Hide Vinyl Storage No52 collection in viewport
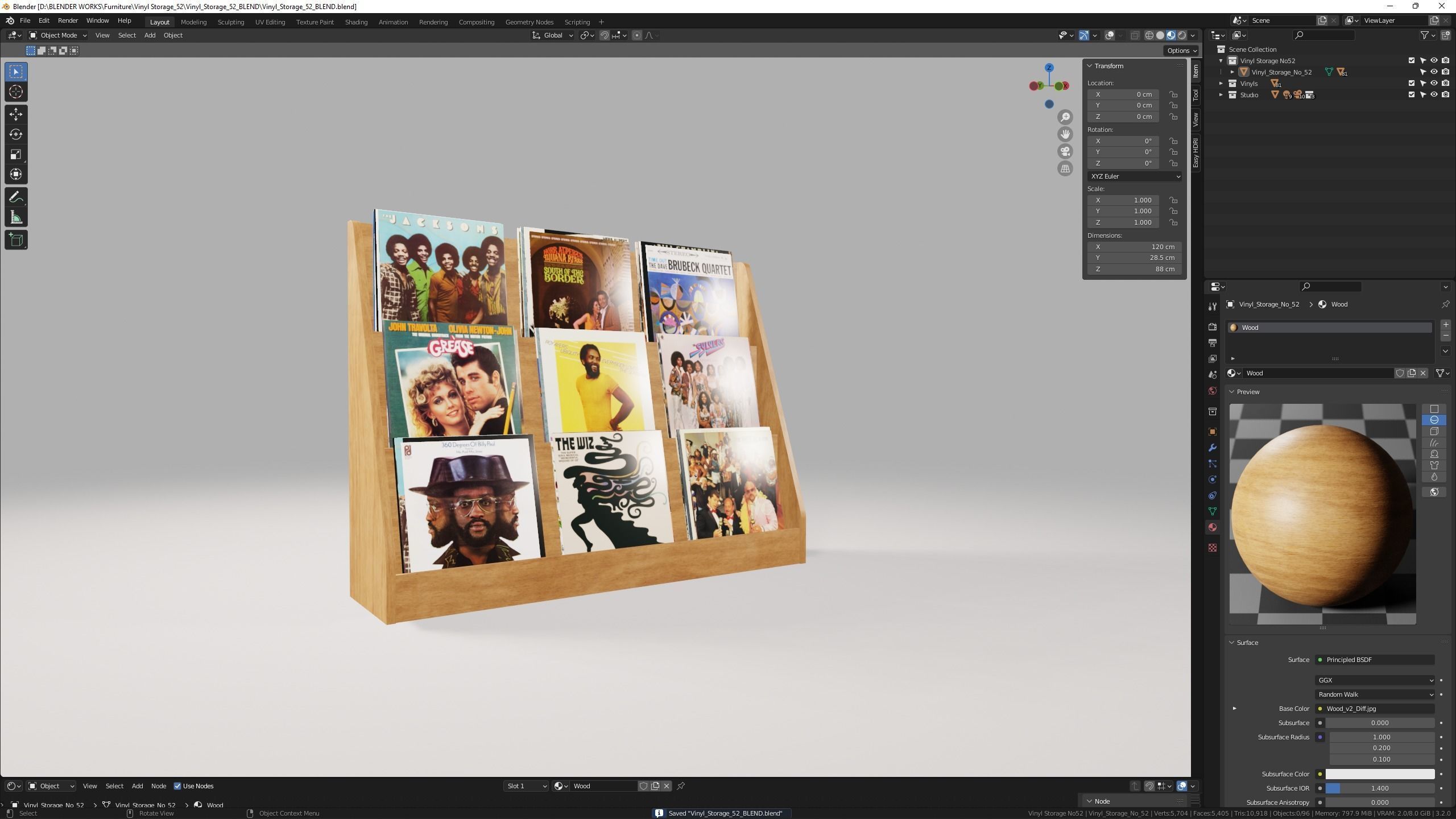Viewport: 1456px width, 819px height. tap(1434, 61)
